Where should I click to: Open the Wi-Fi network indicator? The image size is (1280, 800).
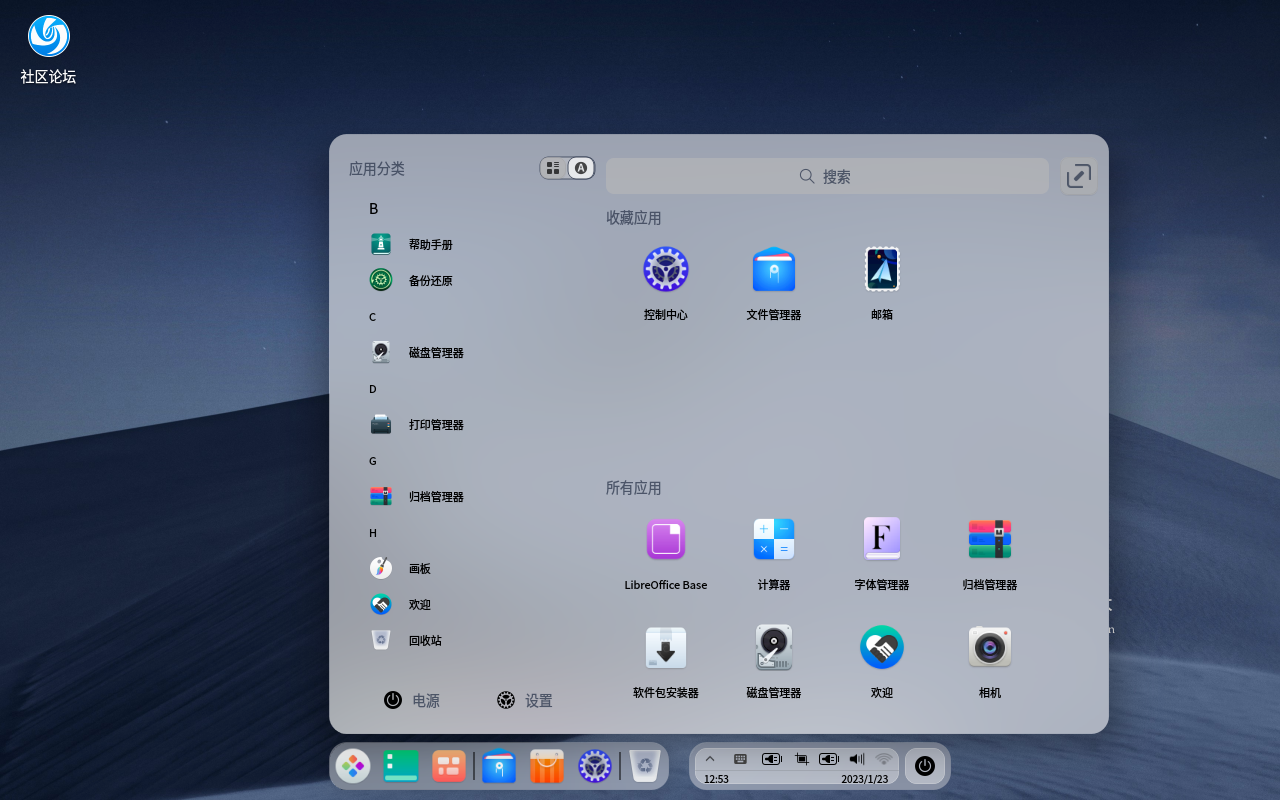[x=882, y=758]
